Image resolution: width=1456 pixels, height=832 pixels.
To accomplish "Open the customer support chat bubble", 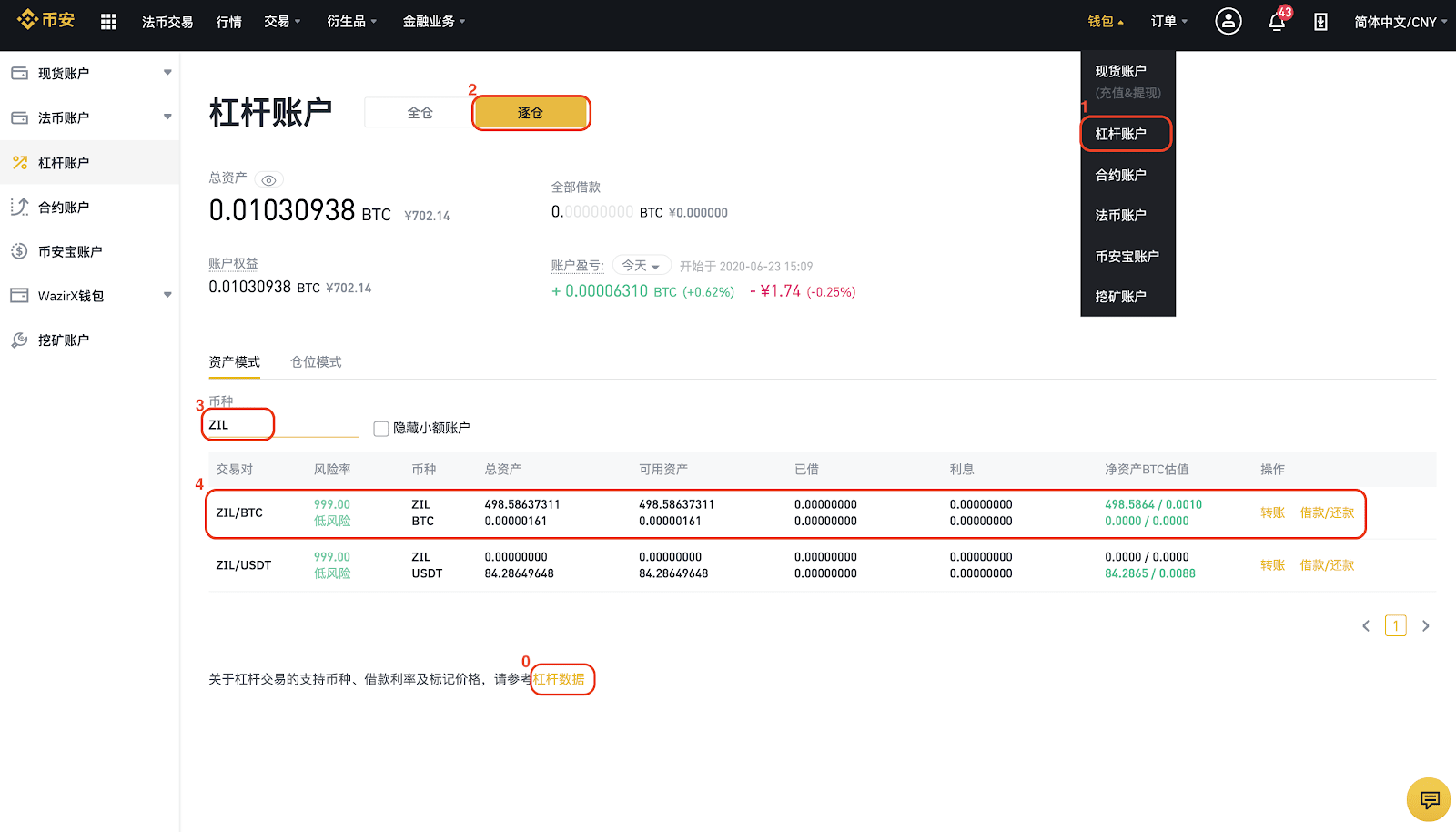I will (x=1428, y=799).
